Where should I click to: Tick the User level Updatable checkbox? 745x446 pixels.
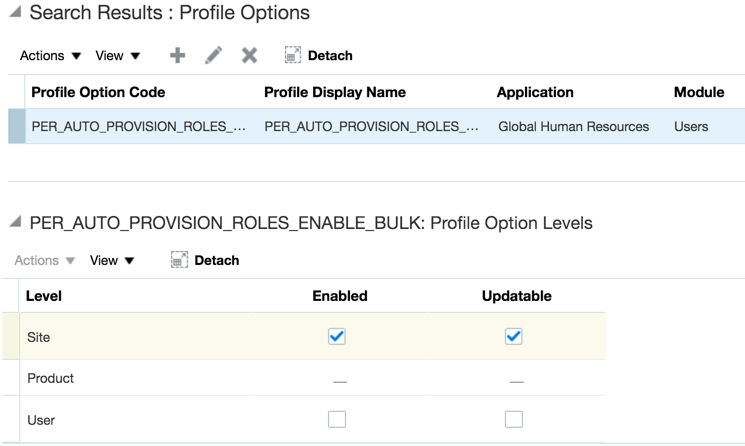[x=513, y=420]
